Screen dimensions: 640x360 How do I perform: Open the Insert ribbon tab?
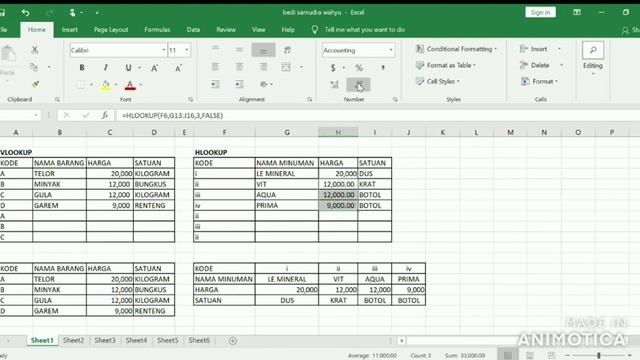[x=69, y=29]
